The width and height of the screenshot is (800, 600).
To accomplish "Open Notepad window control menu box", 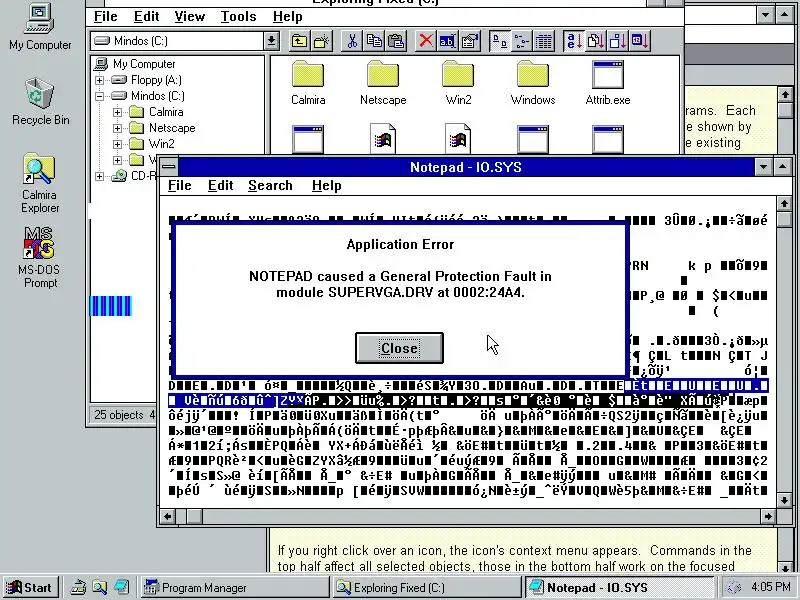I will pyautogui.click(x=168, y=167).
